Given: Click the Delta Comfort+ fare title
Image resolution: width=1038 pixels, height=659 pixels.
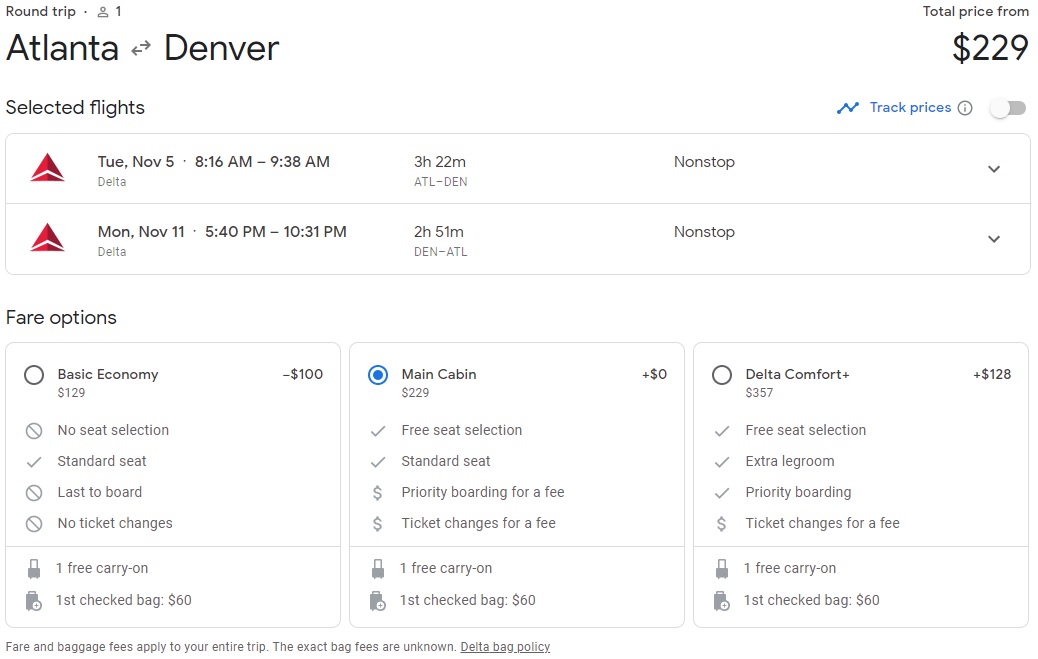Looking at the screenshot, I should [797, 374].
